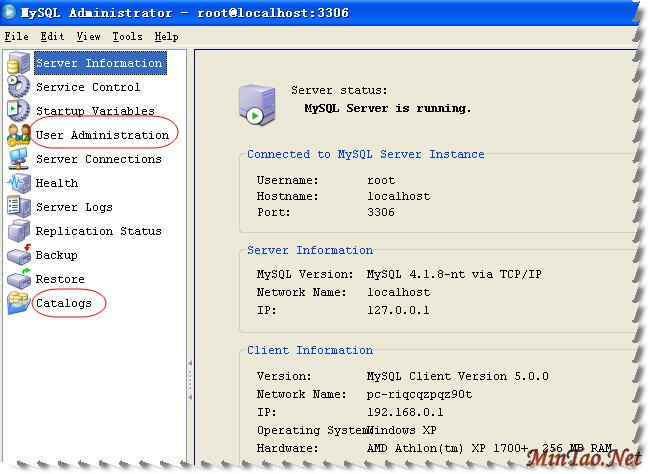Select User Administration in sidebar
The image size is (648, 474).
pos(102,135)
